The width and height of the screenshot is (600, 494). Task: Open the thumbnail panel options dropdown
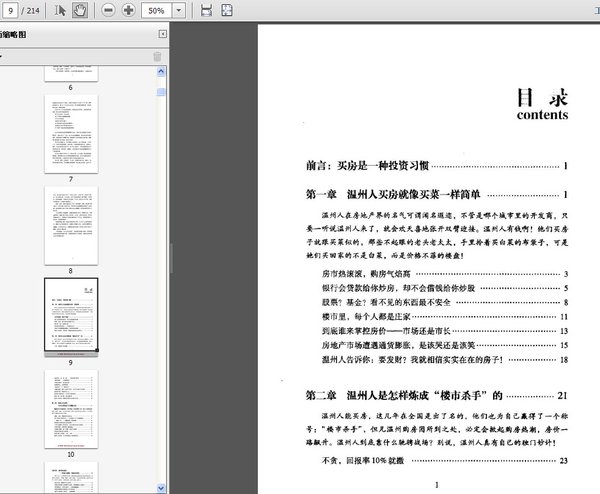[x=2, y=57]
